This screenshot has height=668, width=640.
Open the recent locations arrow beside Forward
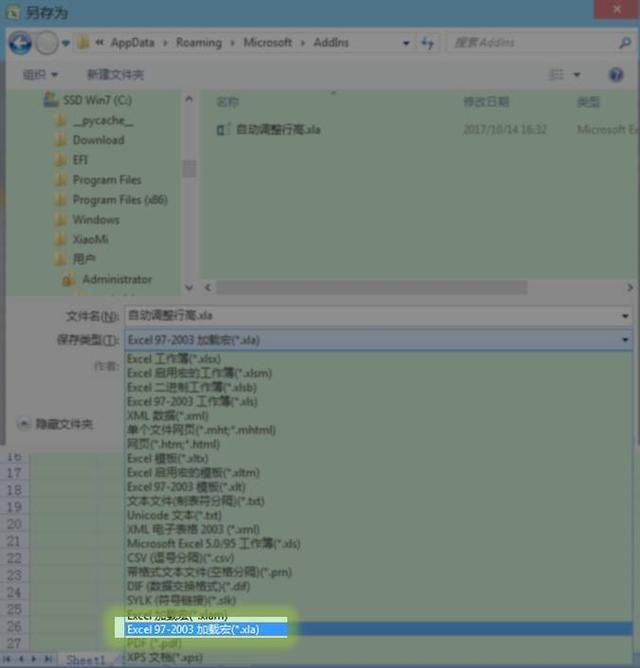coord(66,43)
